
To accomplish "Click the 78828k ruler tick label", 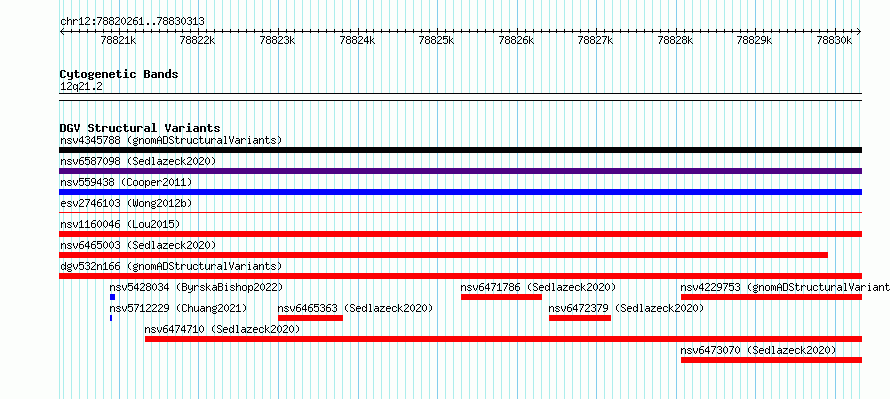I will tap(675, 40).
